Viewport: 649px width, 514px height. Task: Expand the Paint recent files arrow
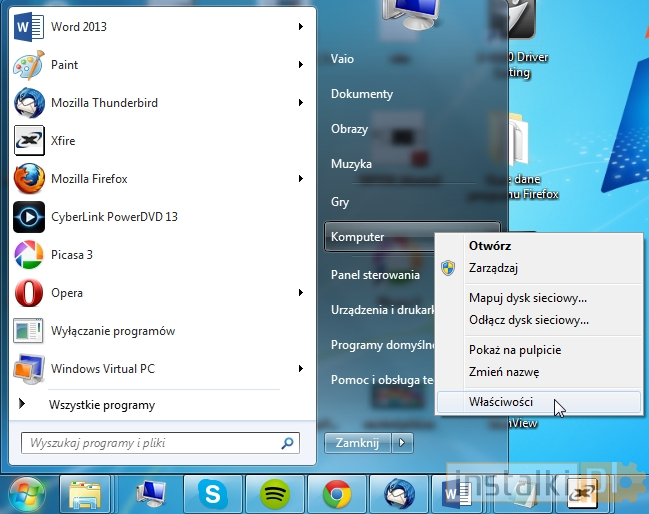pos(301,65)
